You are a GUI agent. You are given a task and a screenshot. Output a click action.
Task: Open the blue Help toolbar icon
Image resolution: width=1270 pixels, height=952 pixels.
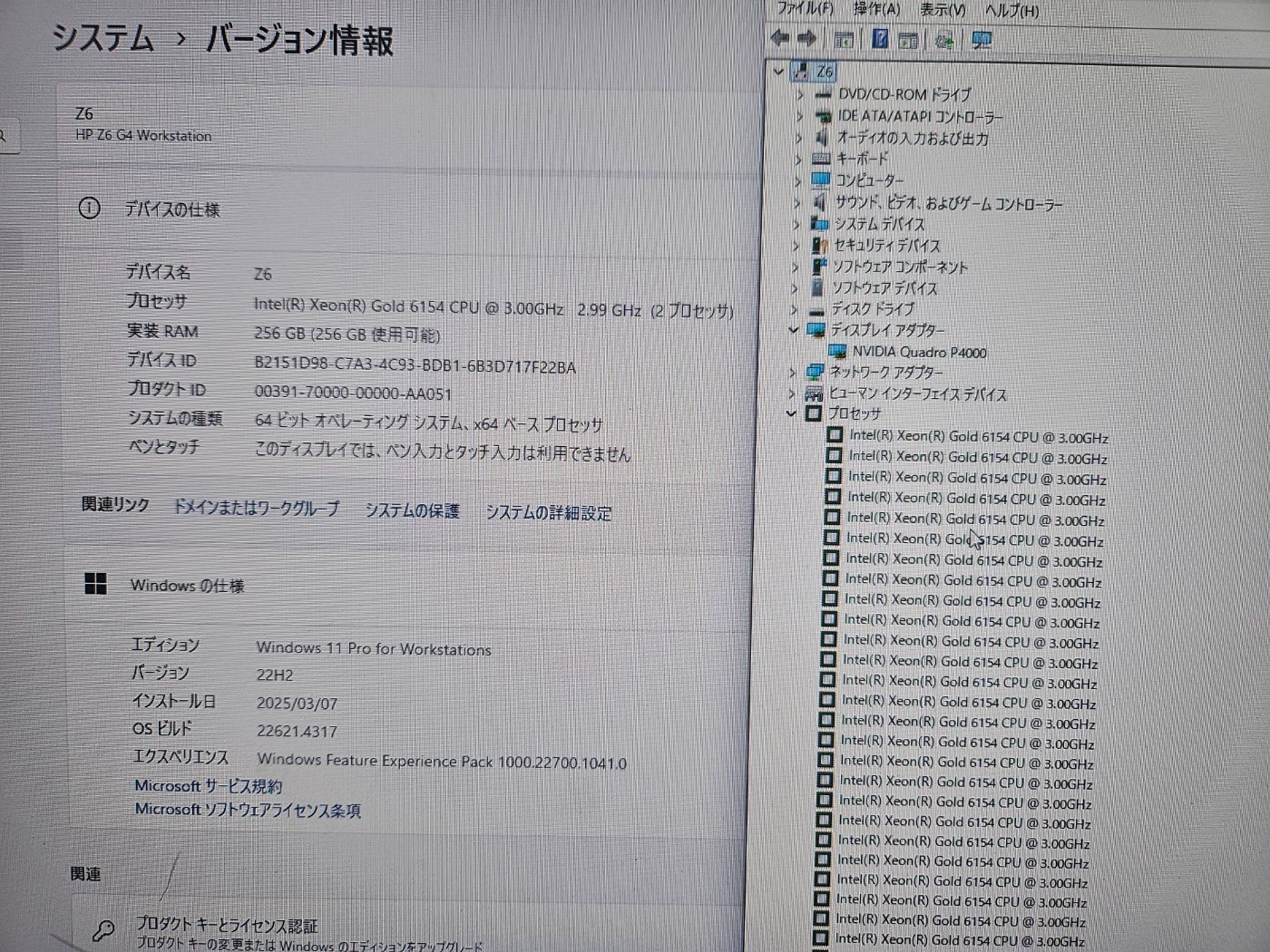click(880, 39)
